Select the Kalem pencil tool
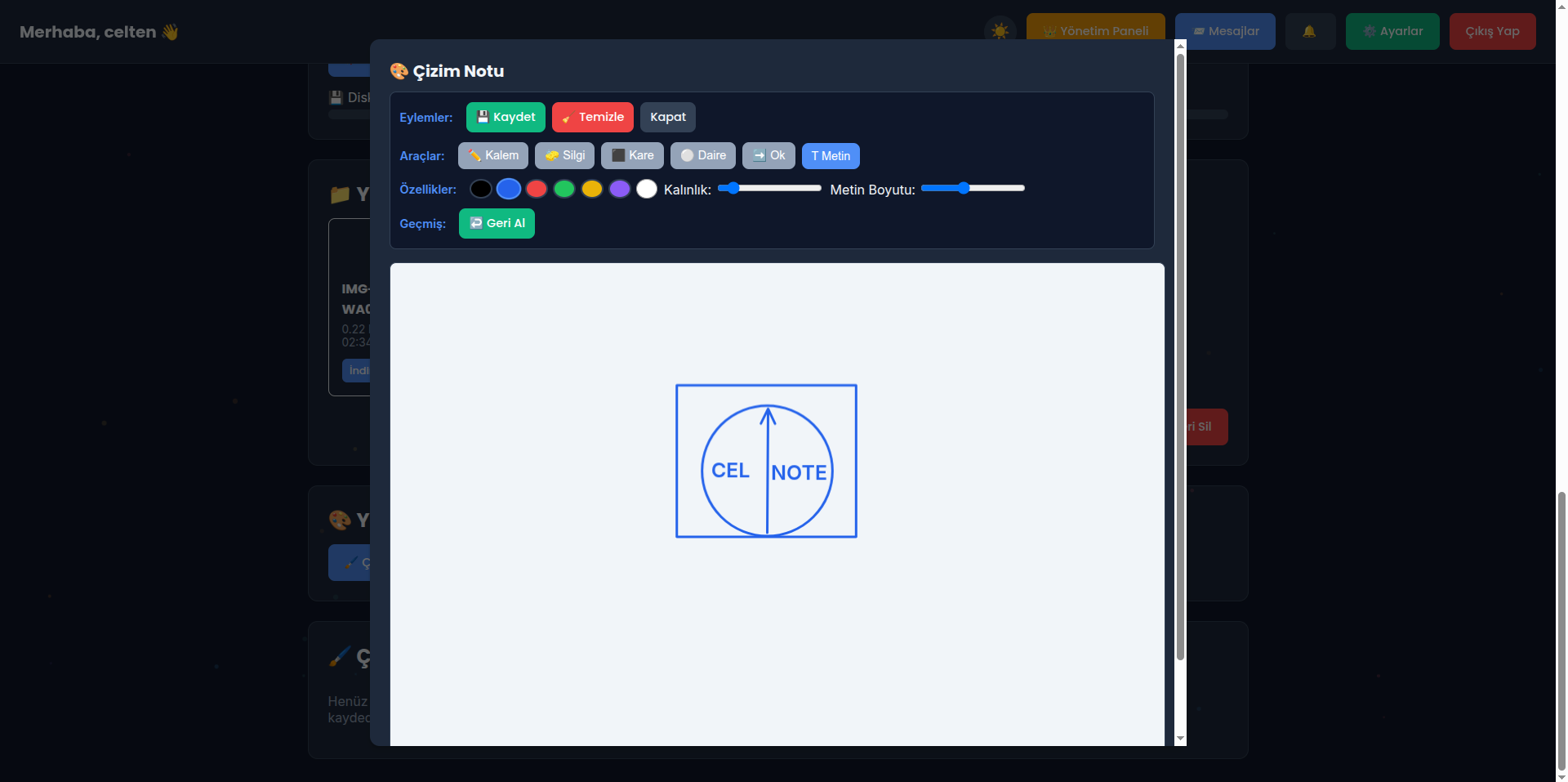1568x782 pixels. point(492,156)
